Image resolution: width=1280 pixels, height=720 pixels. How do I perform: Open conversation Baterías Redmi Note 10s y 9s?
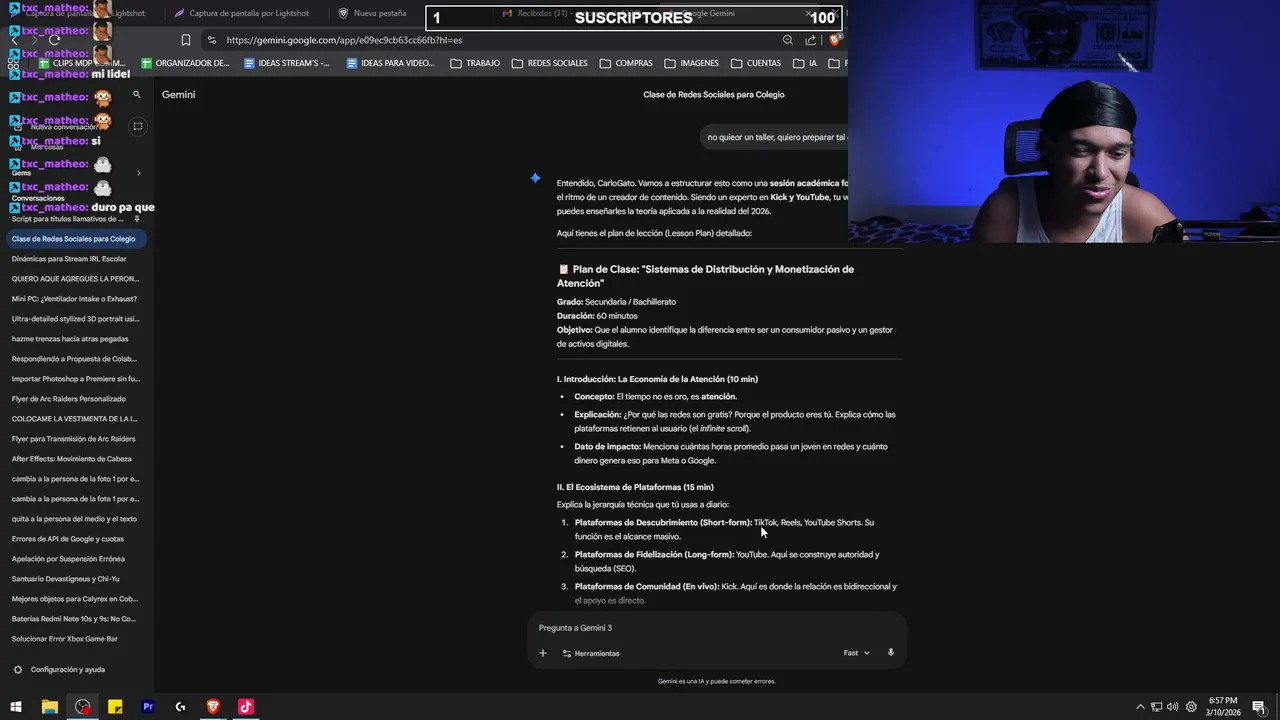pos(74,619)
